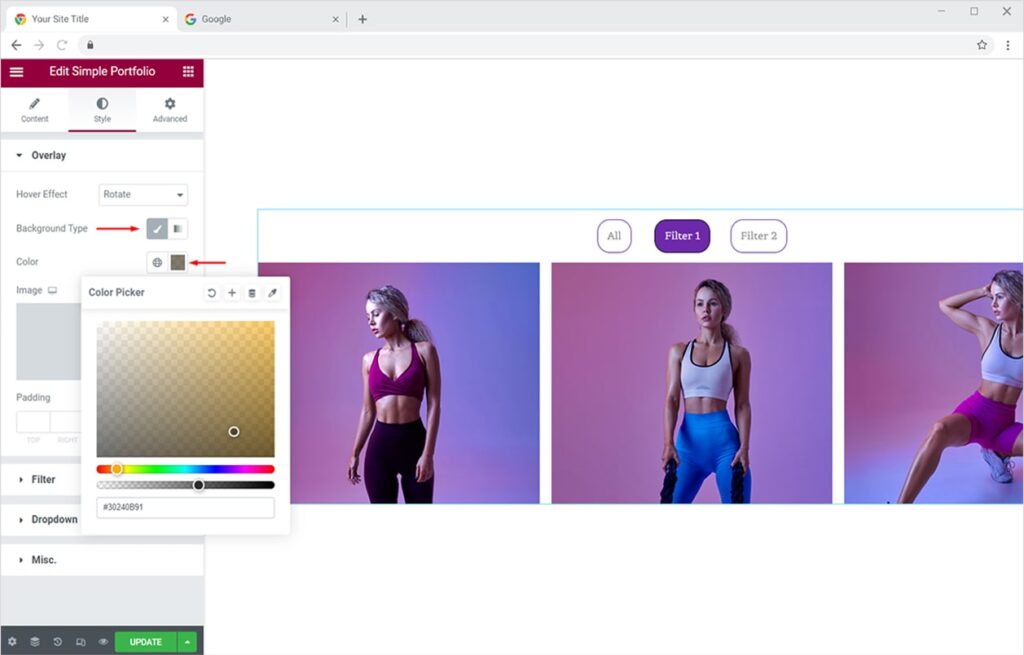Click the hex color code input field
The image size is (1024, 655).
click(x=185, y=508)
